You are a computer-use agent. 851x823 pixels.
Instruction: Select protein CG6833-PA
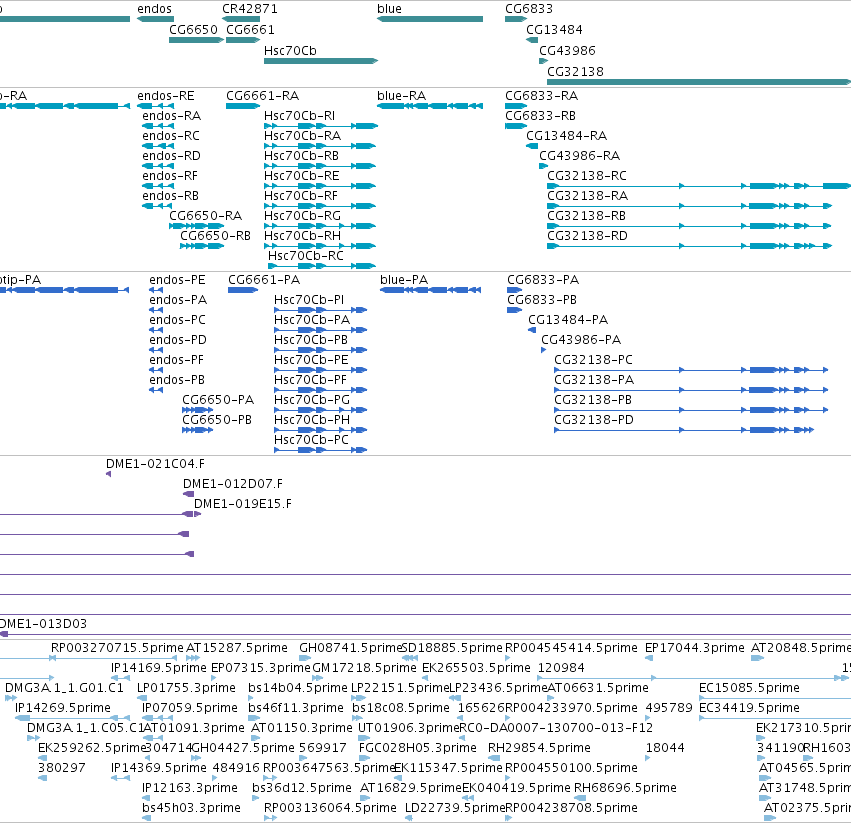point(543,280)
